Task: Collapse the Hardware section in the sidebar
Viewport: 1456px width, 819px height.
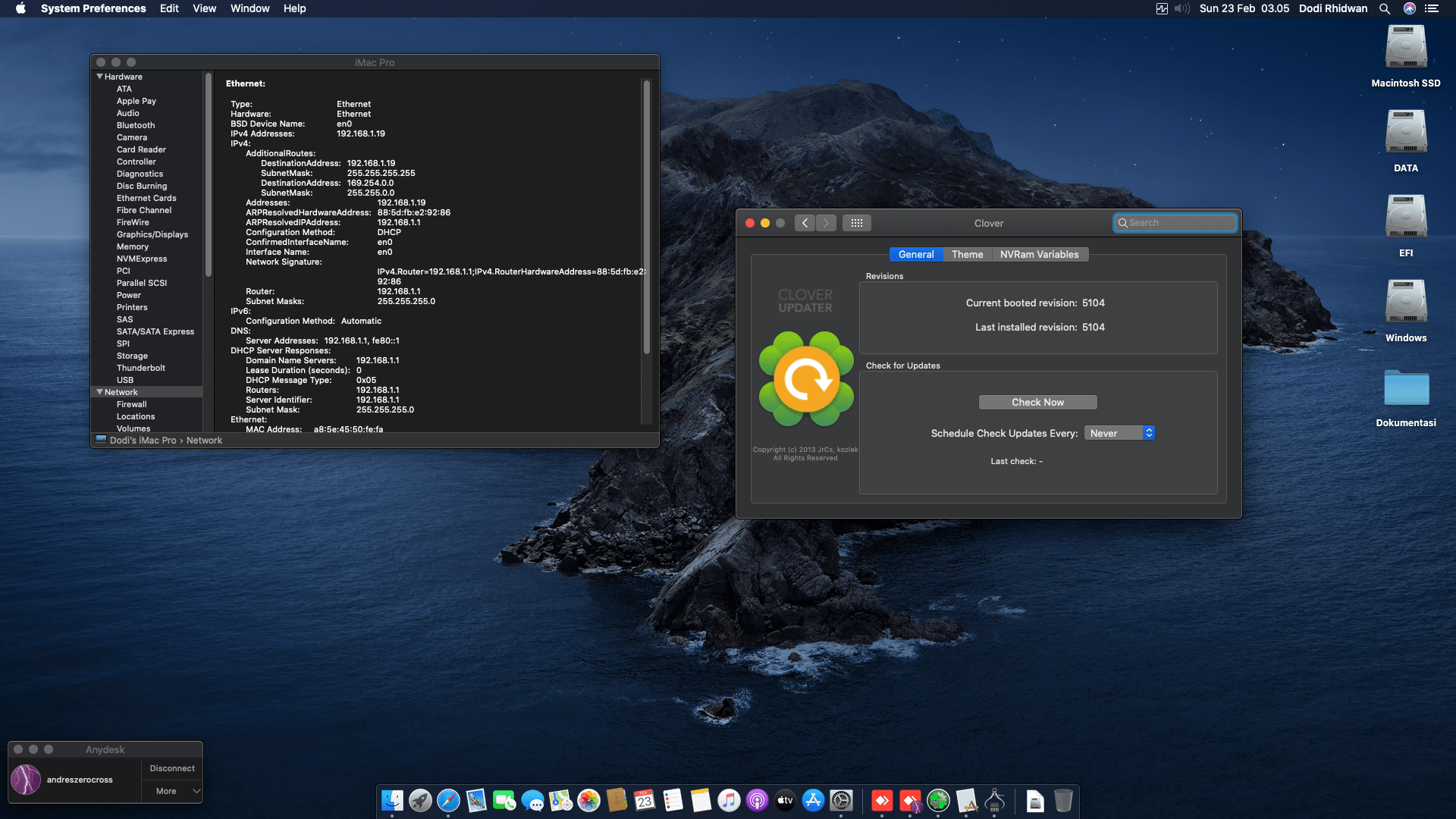Action: coord(99,77)
